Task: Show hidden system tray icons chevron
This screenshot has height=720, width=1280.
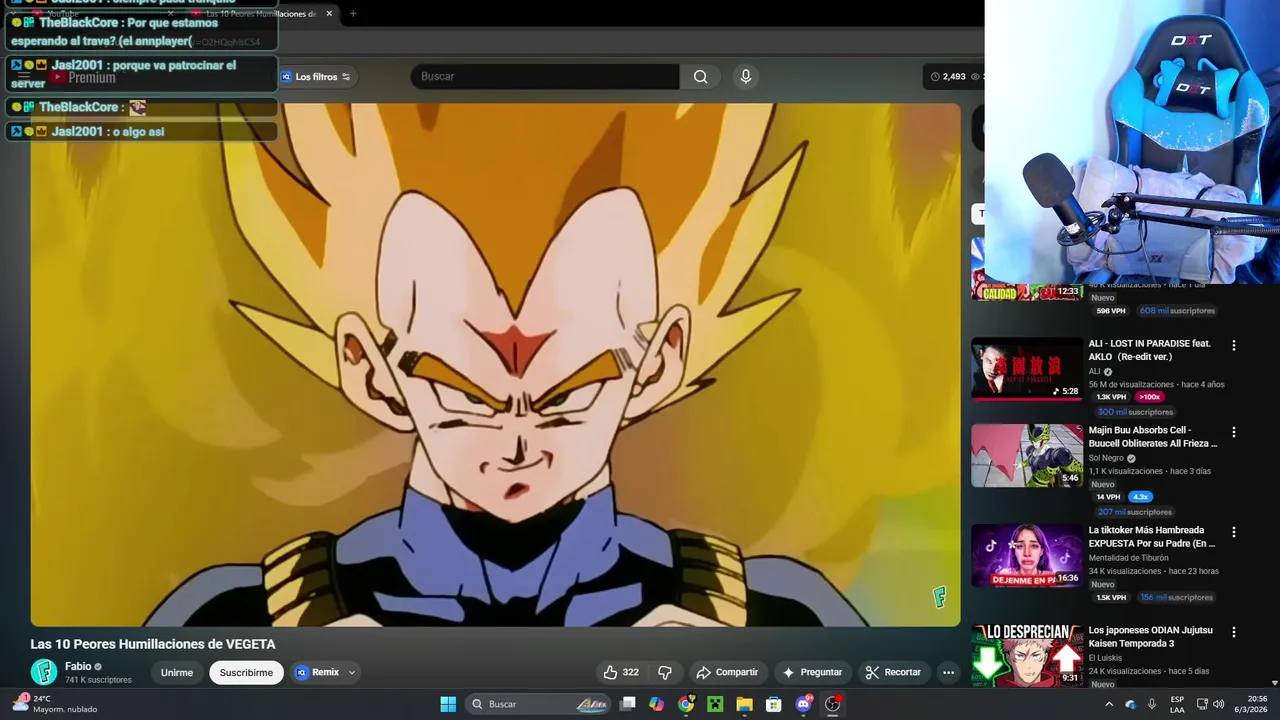Action: tap(1108, 704)
